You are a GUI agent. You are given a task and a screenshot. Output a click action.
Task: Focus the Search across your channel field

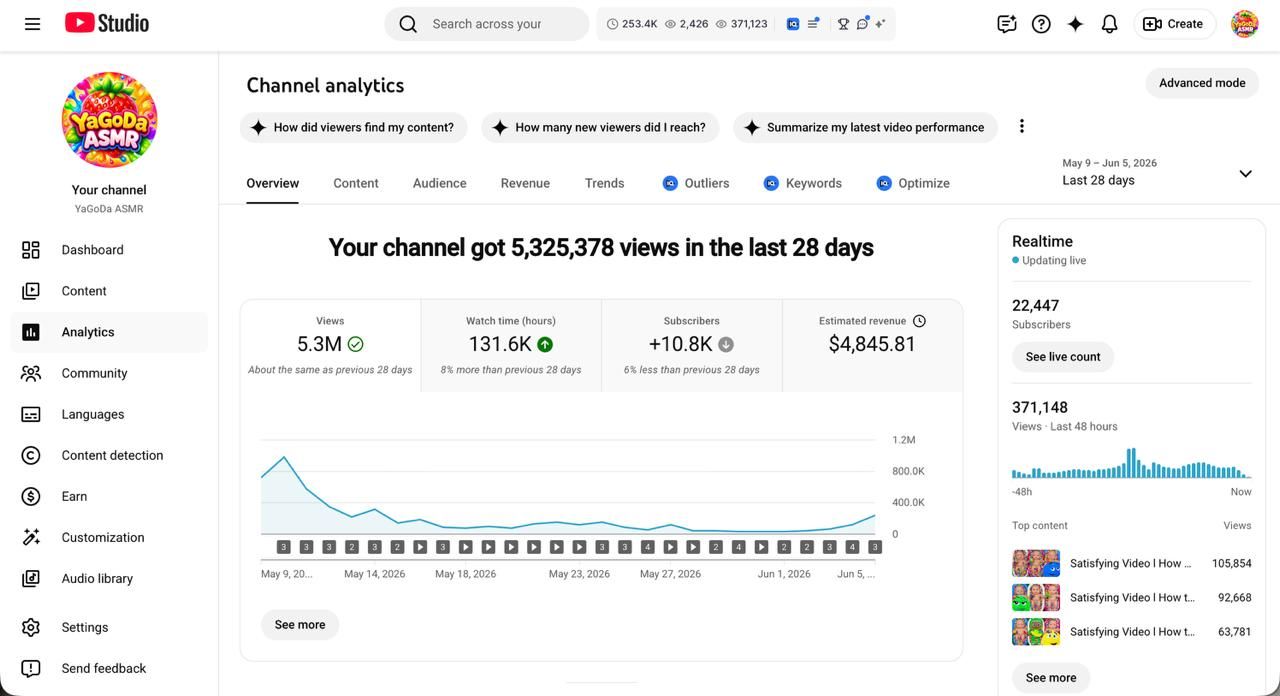tap(487, 24)
